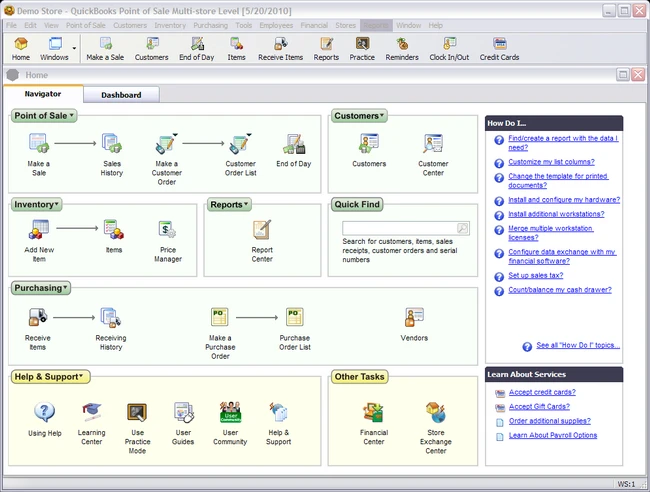
Task: Open 'Customize my list columns?' link
Action: pos(551,162)
